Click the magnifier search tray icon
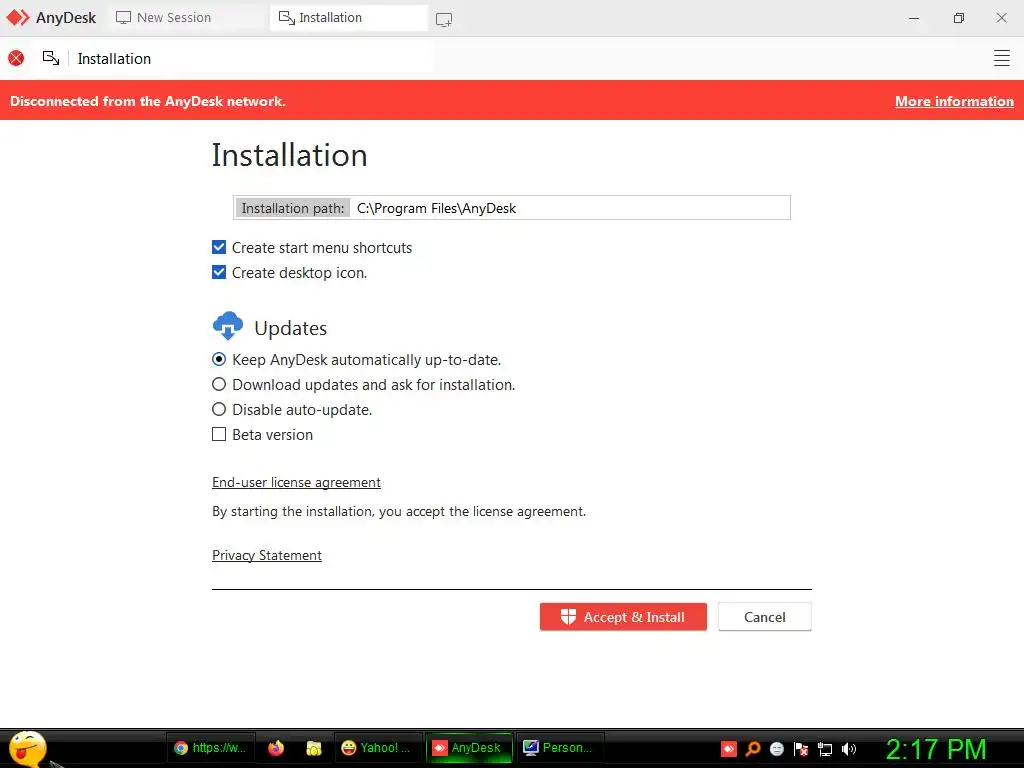The image size is (1024, 768). click(753, 749)
